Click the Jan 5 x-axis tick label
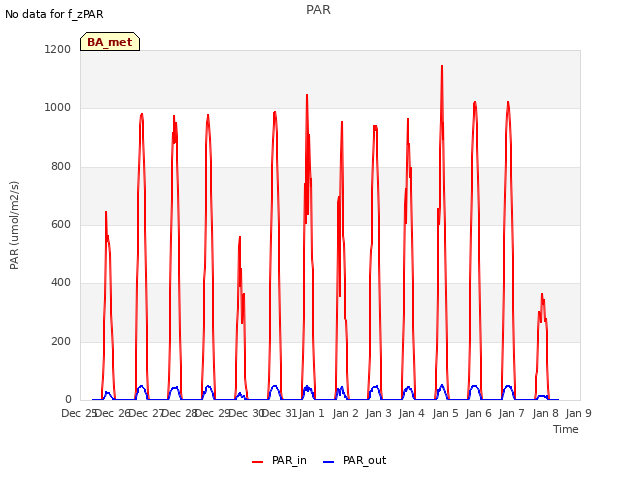Screen dimensions: 640x480 [x=445, y=413]
